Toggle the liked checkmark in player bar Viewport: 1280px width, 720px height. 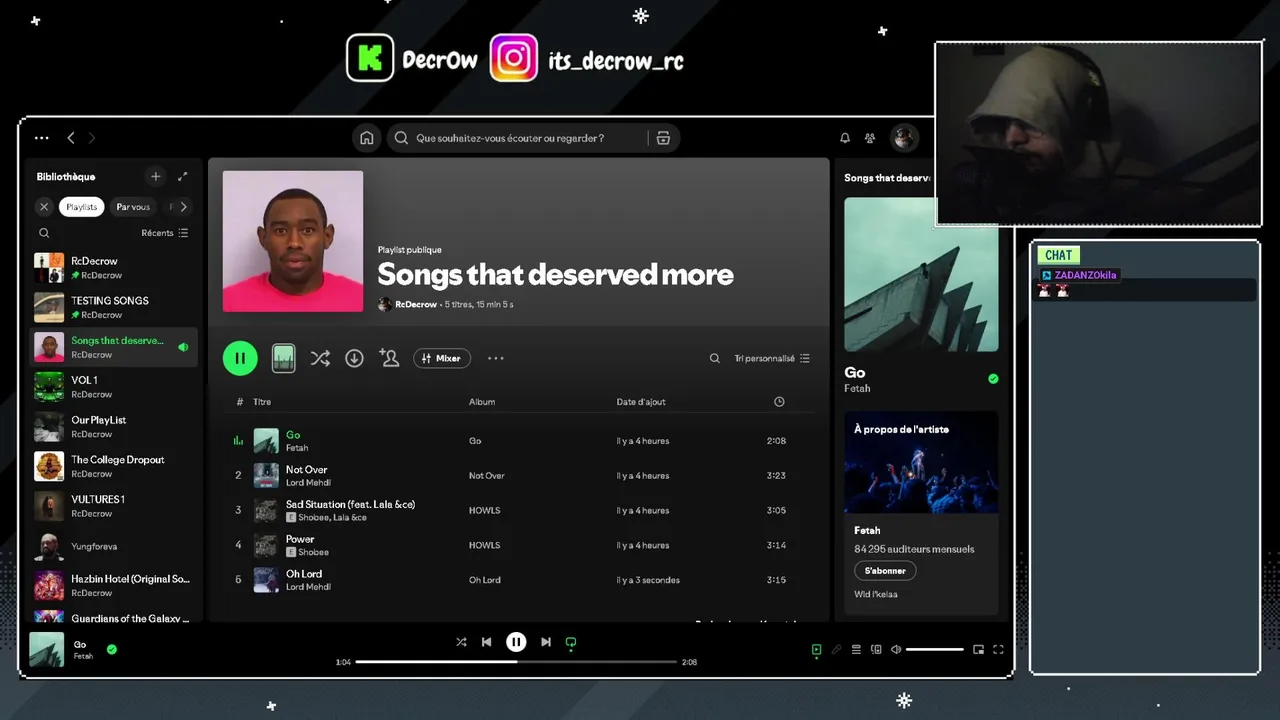pos(112,649)
